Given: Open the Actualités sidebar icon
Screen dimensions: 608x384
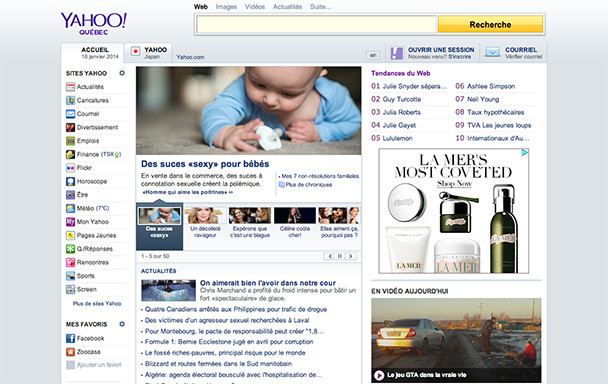Looking at the screenshot, I should point(70,87).
